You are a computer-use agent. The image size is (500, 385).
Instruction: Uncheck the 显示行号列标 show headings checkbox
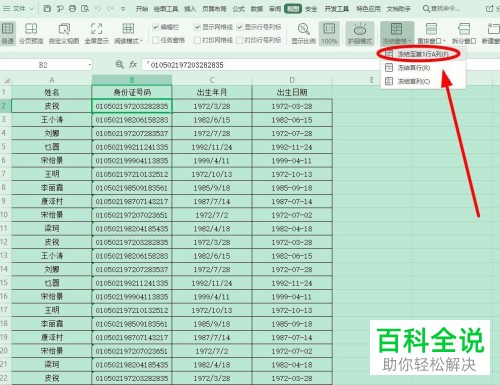click(x=239, y=27)
